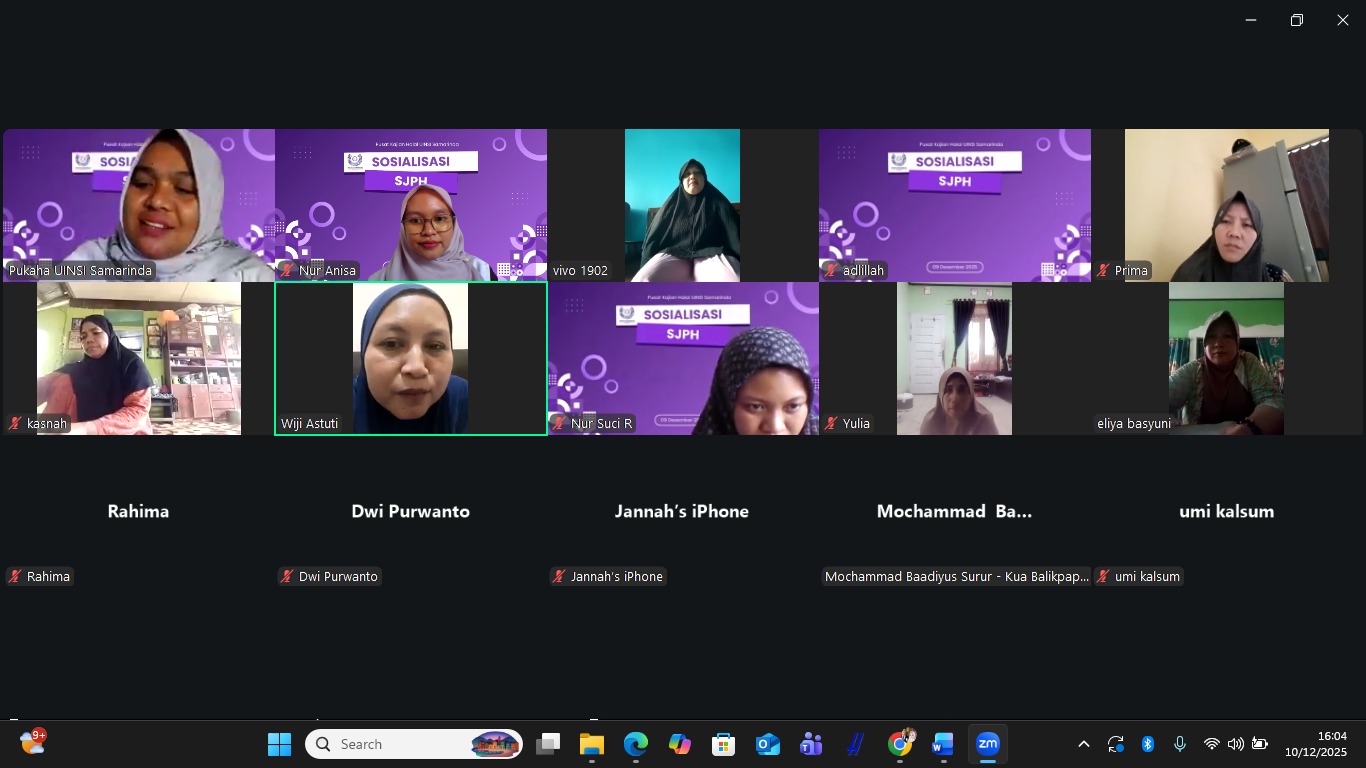
Task: Open Microsoft Teams from taskbar
Action: 811,744
